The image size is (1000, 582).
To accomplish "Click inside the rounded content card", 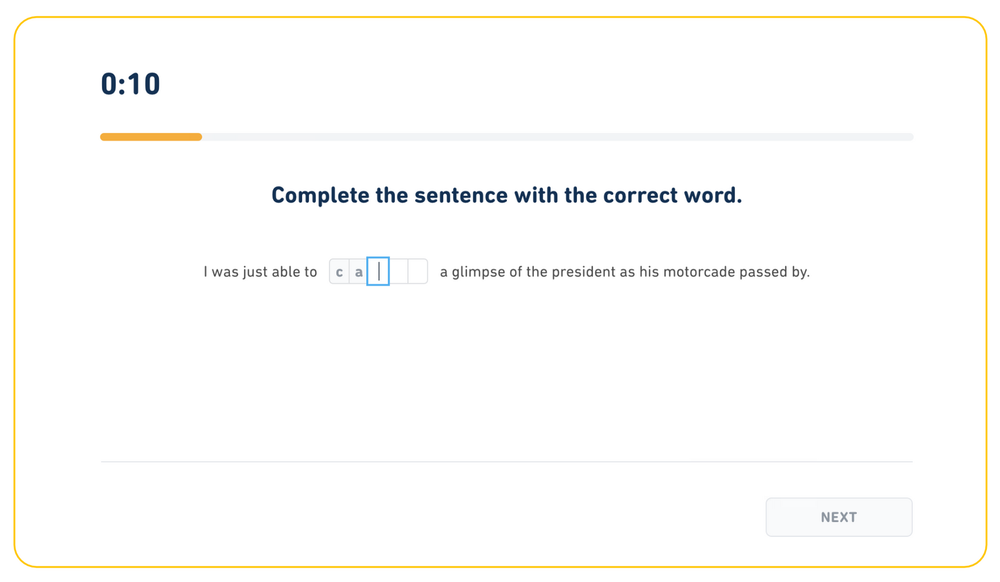I will (500, 380).
